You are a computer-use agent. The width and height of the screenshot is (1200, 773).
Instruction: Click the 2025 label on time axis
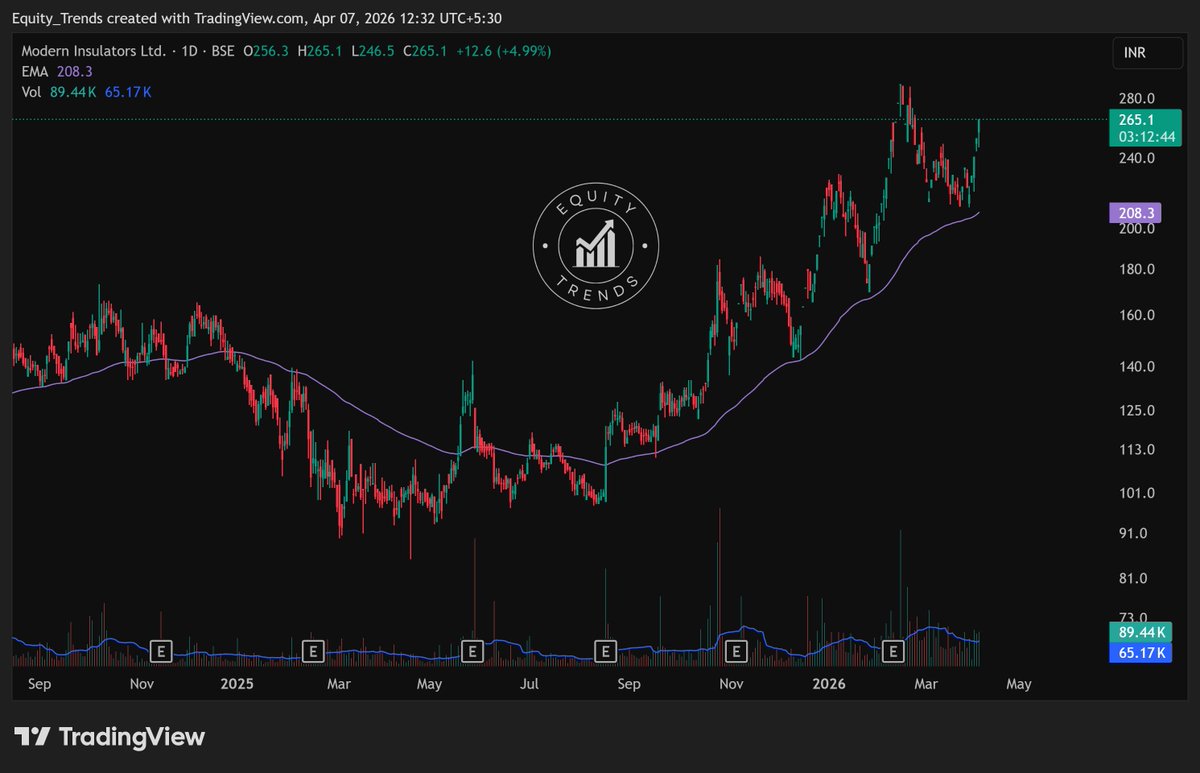pyautogui.click(x=238, y=684)
